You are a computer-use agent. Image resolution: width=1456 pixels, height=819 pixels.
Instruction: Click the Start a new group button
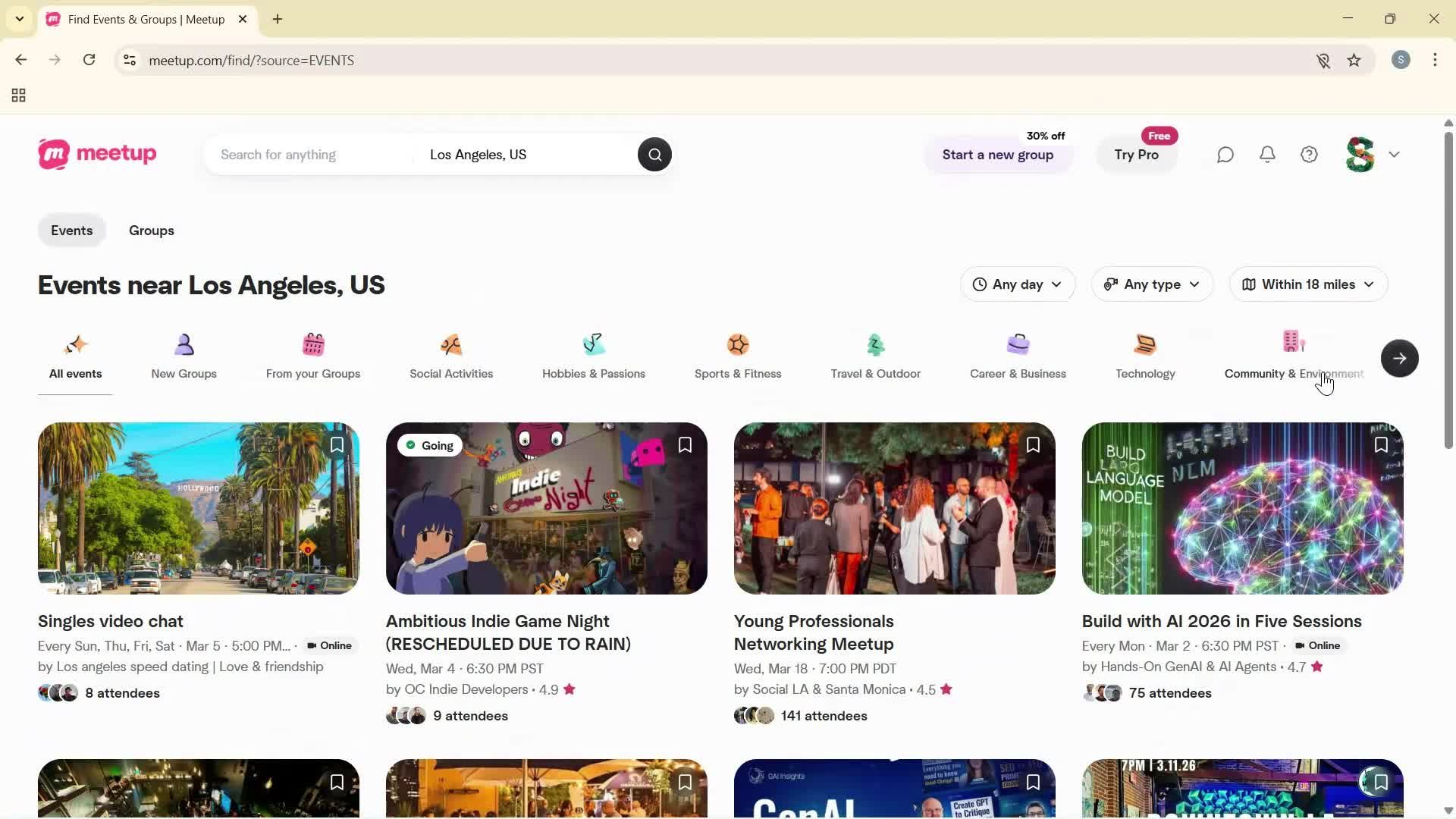tap(998, 154)
